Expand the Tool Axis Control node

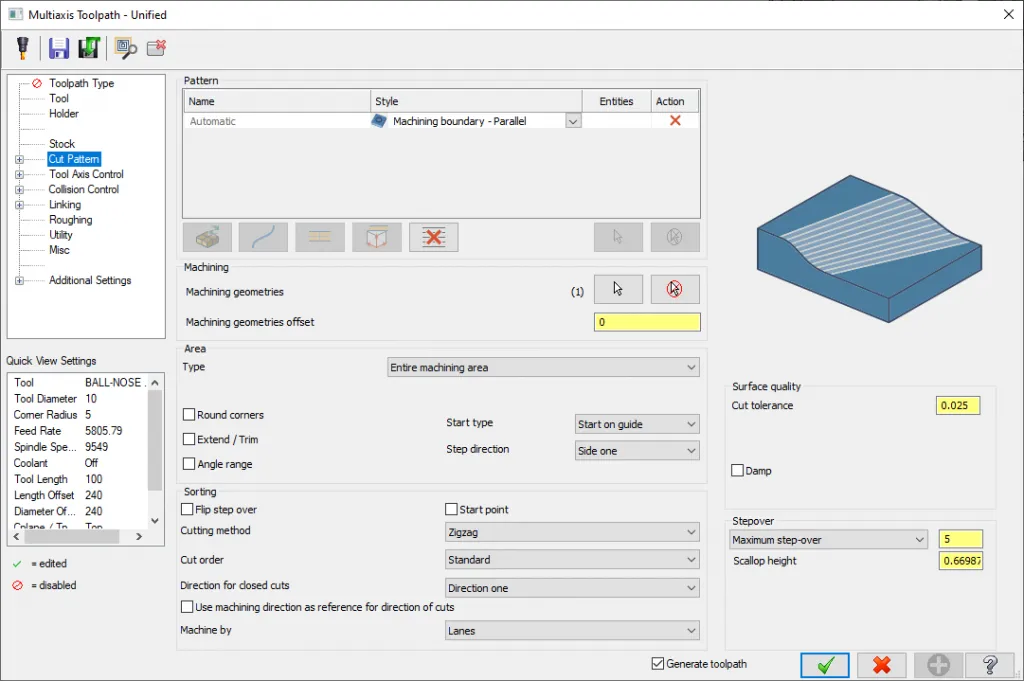[20, 174]
